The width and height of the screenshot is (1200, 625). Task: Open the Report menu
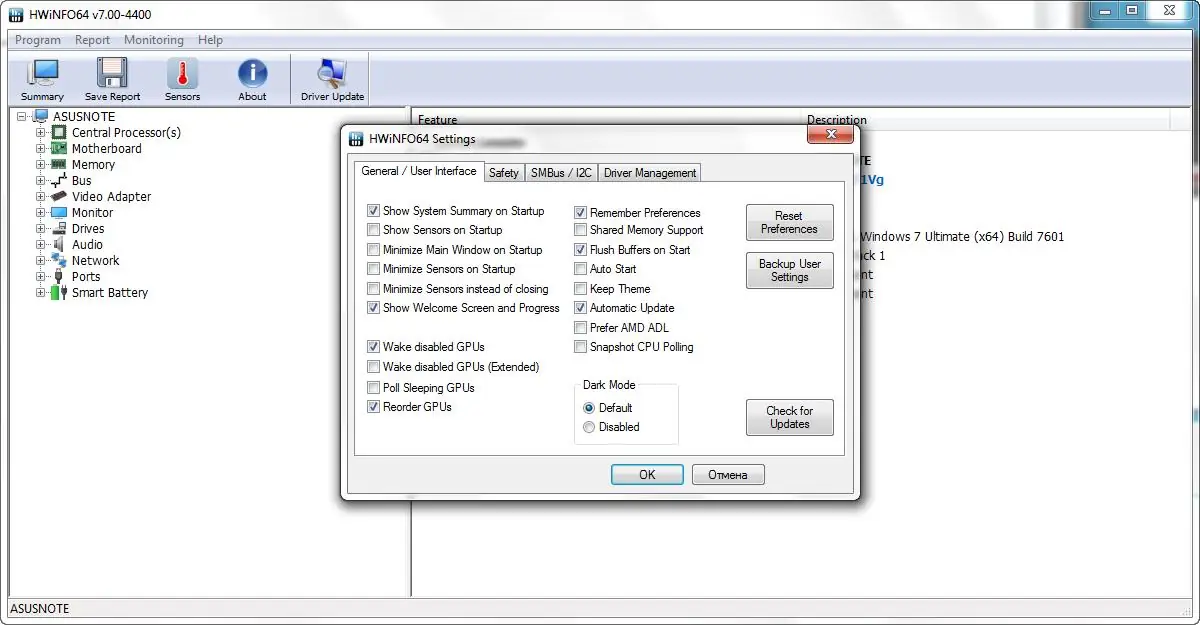point(92,40)
